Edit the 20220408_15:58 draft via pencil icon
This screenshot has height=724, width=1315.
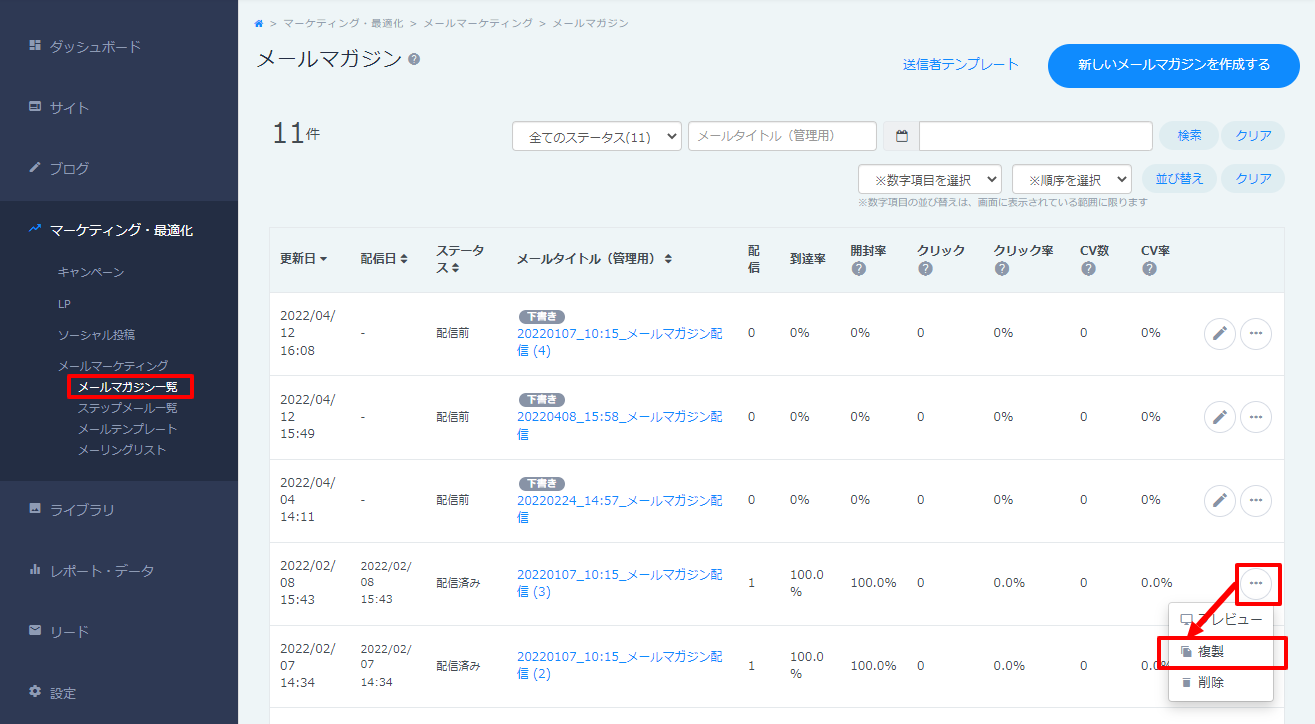1220,417
